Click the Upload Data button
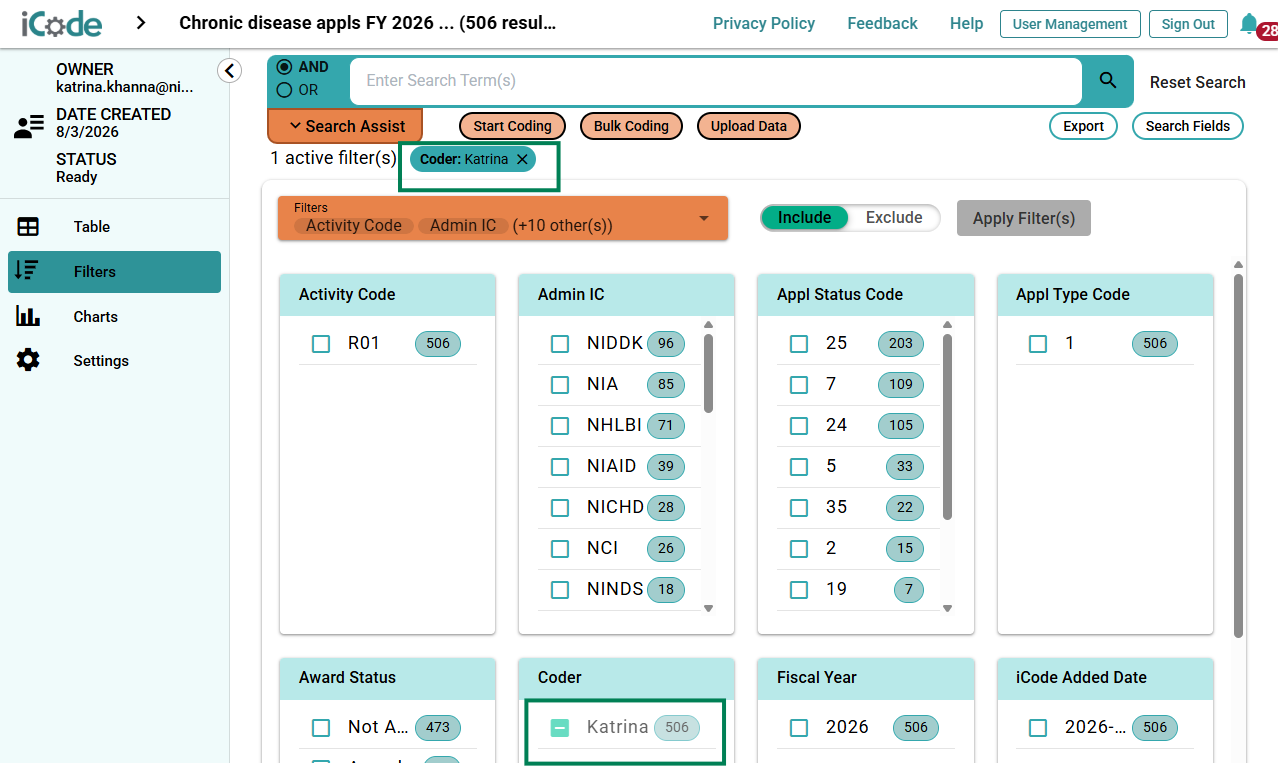This screenshot has height=766, width=1278. [749, 126]
